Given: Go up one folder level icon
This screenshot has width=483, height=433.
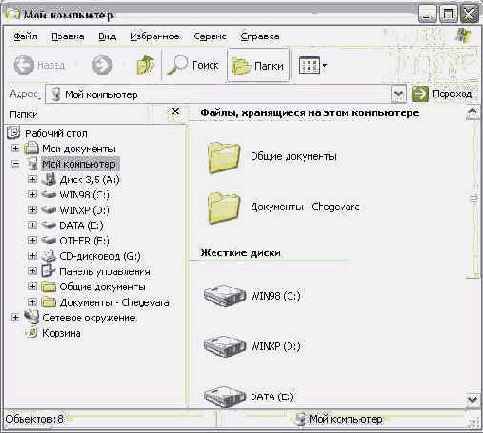Looking at the screenshot, I should [145, 65].
